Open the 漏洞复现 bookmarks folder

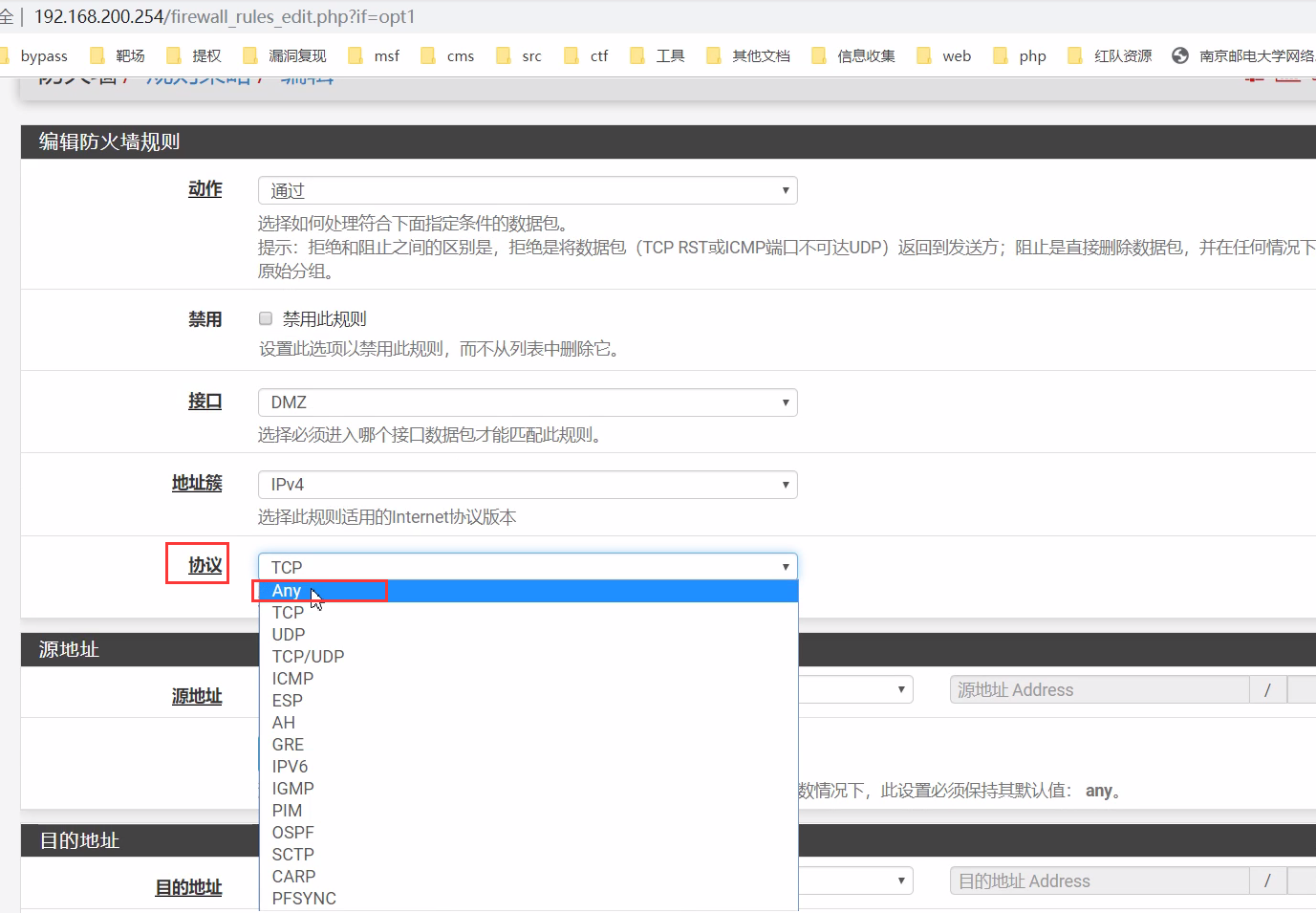pyautogui.click(x=297, y=55)
